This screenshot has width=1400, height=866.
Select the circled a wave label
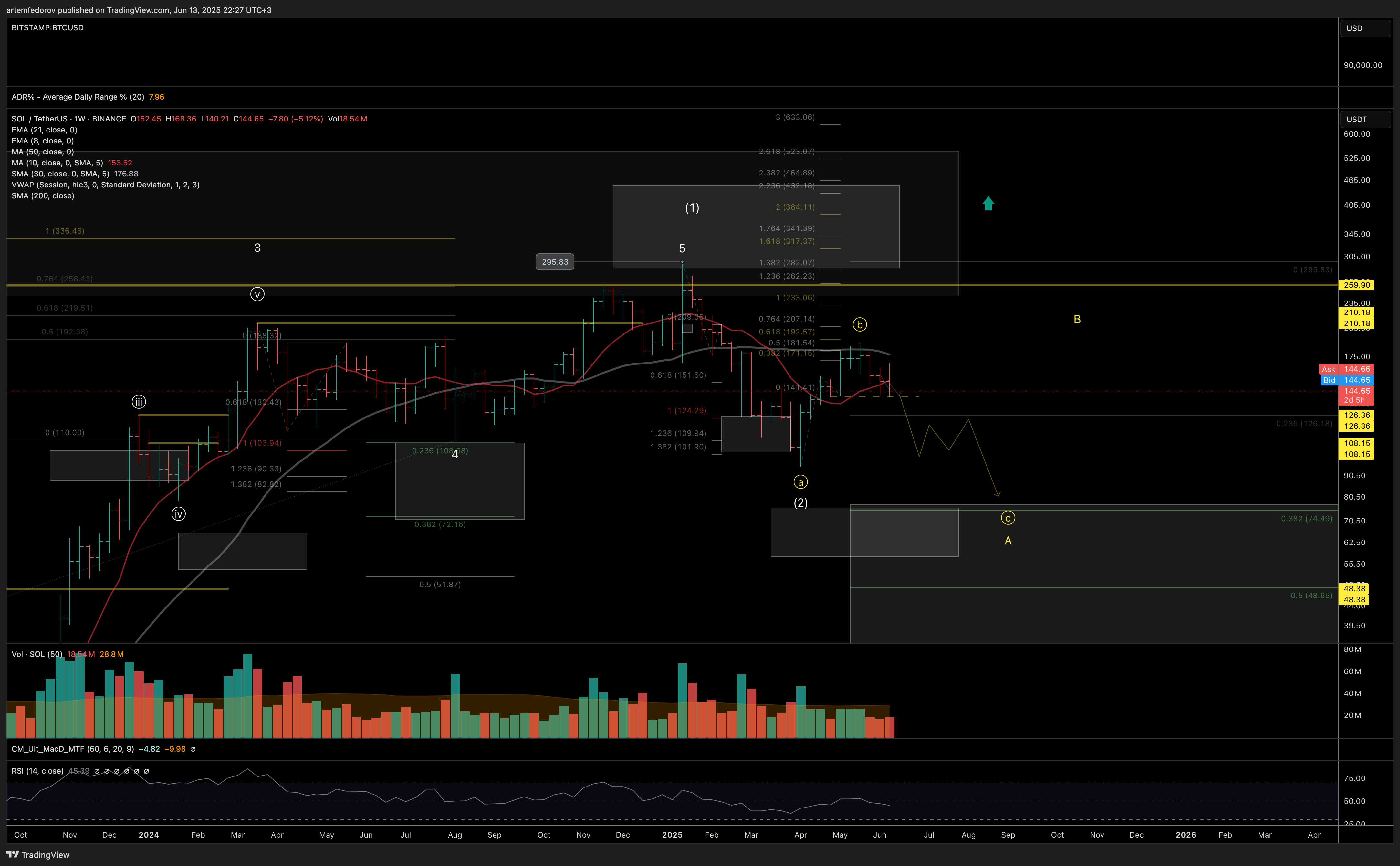tap(800, 482)
